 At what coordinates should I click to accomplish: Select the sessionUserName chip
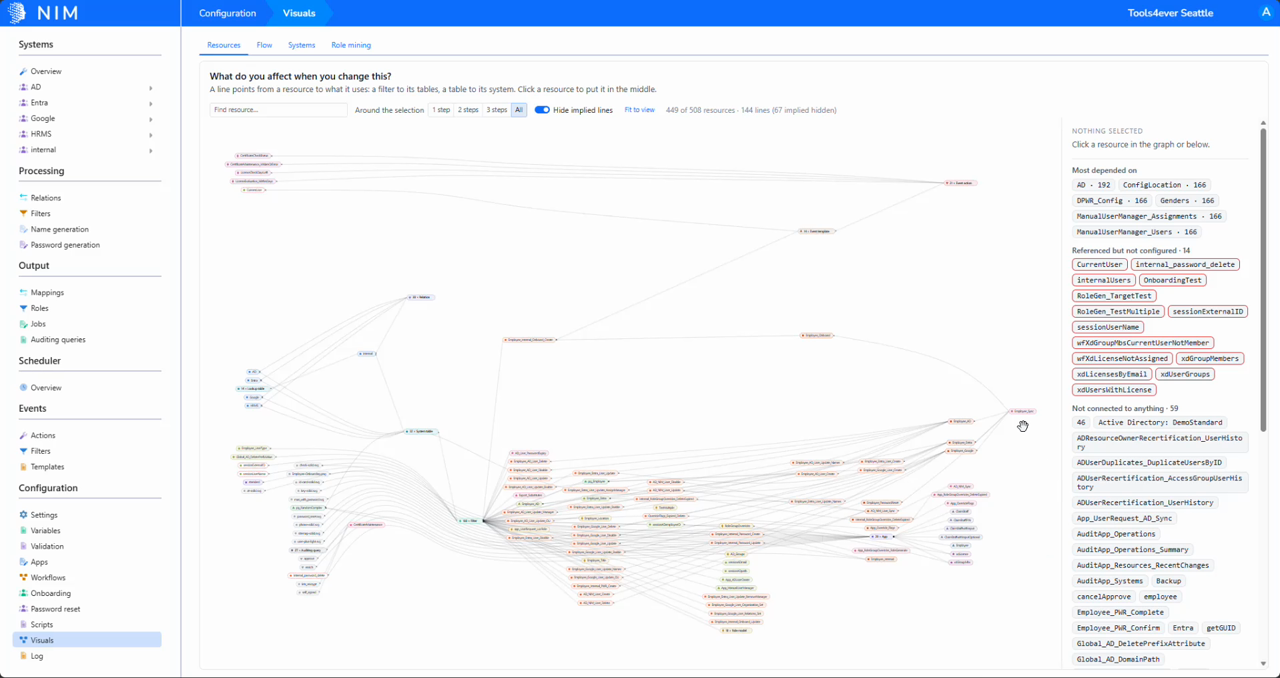(1108, 327)
